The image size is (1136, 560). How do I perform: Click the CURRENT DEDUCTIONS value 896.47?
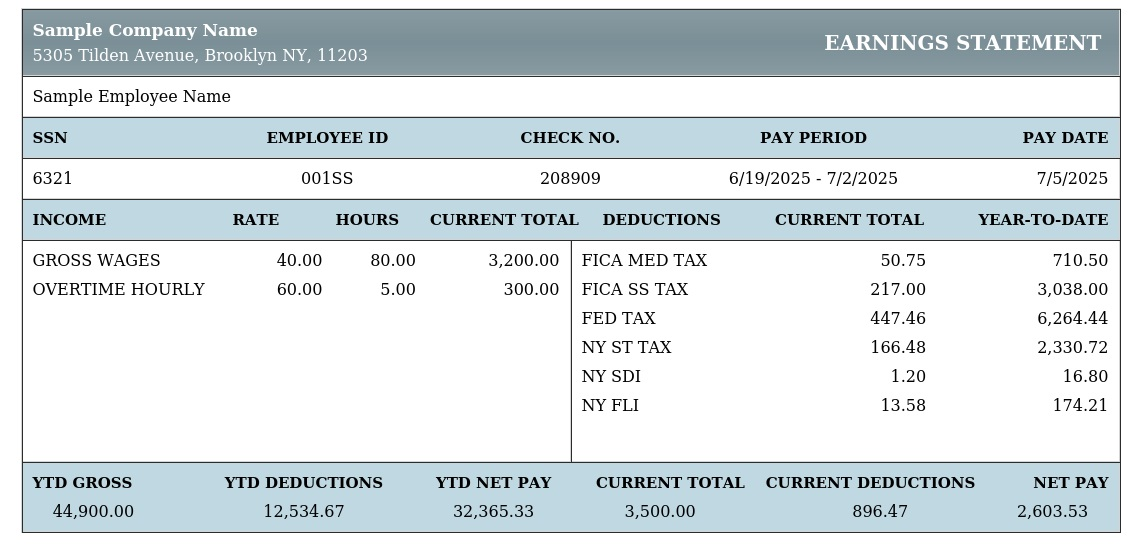pos(880,512)
